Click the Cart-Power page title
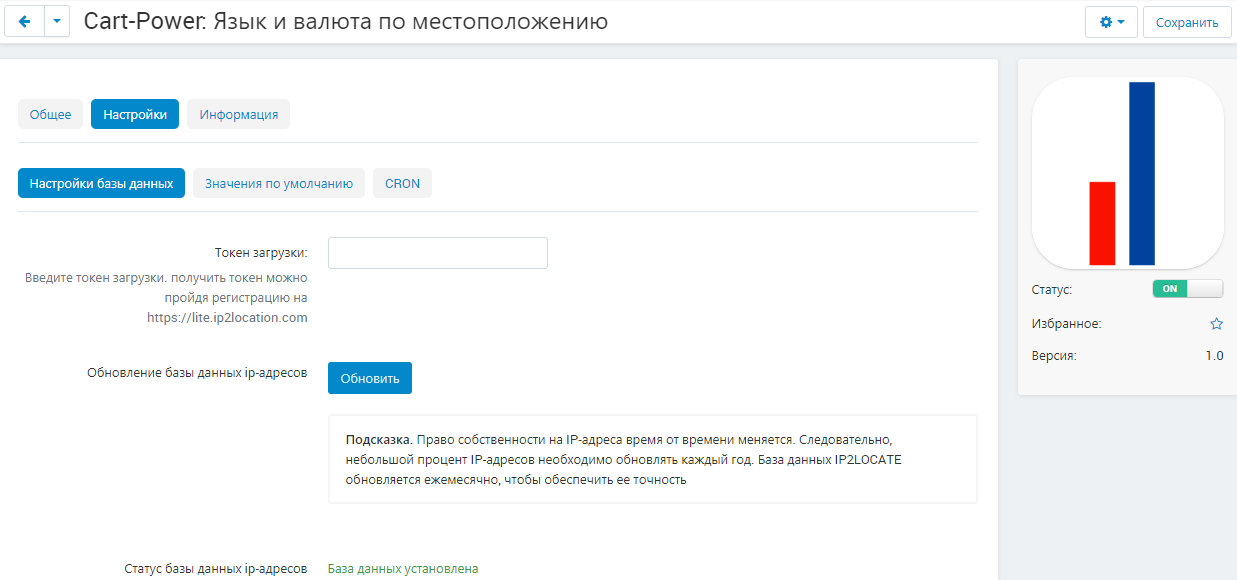 tap(345, 21)
